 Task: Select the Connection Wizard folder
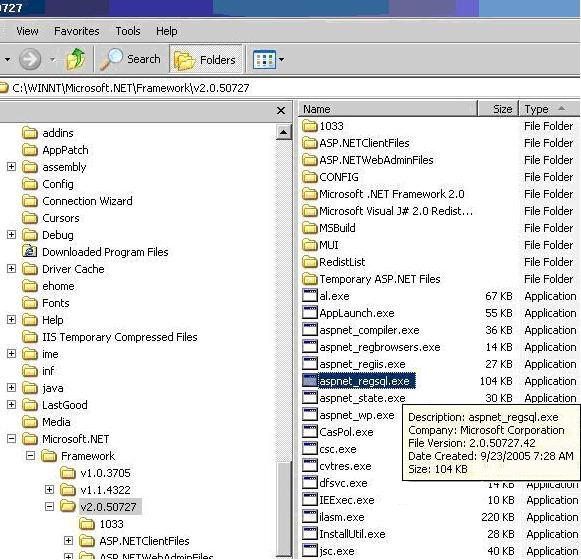pos(77,201)
